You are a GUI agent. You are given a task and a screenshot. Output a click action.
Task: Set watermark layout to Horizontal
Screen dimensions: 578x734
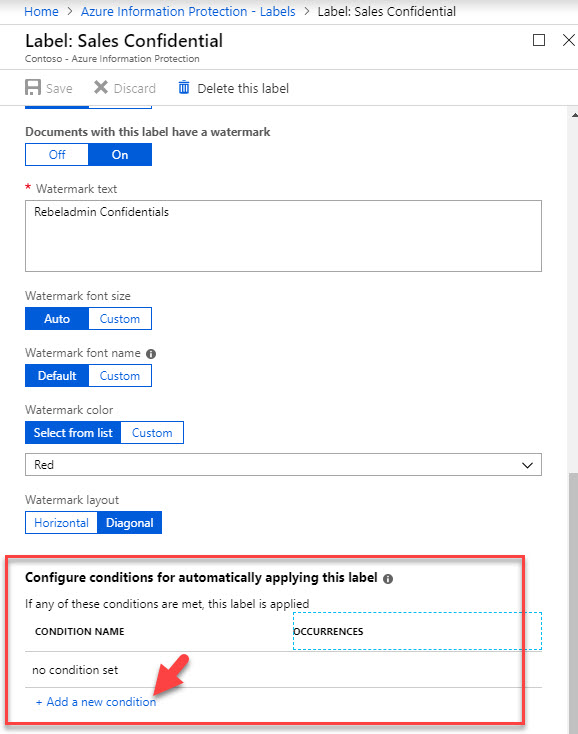(x=61, y=522)
